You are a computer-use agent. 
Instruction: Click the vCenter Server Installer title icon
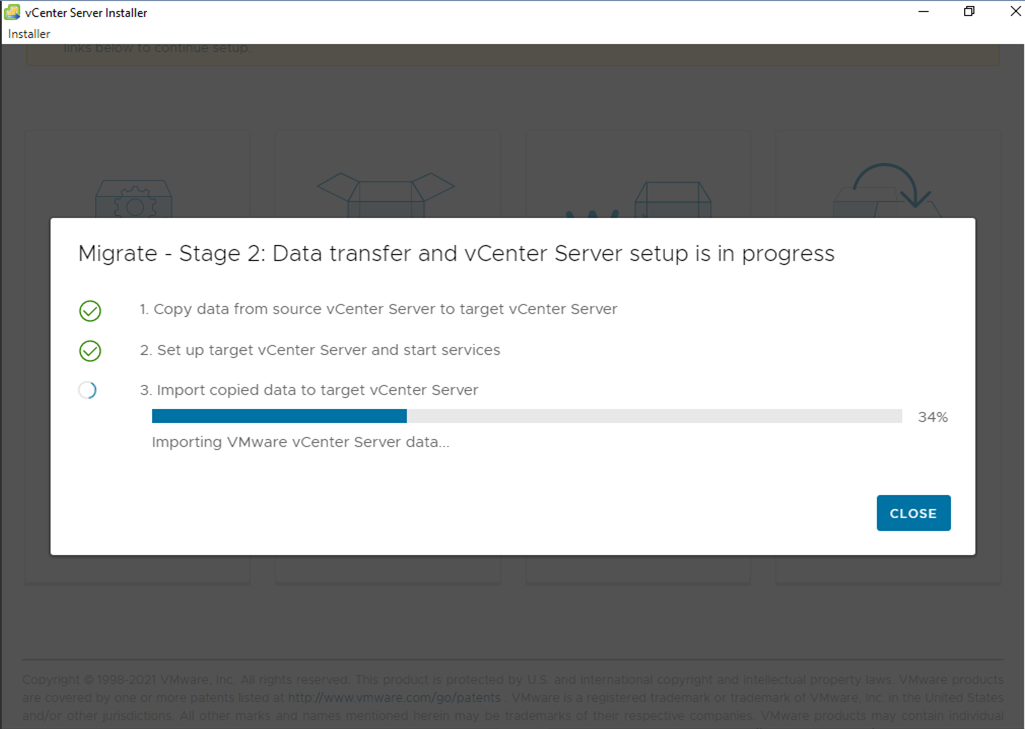pos(12,12)
